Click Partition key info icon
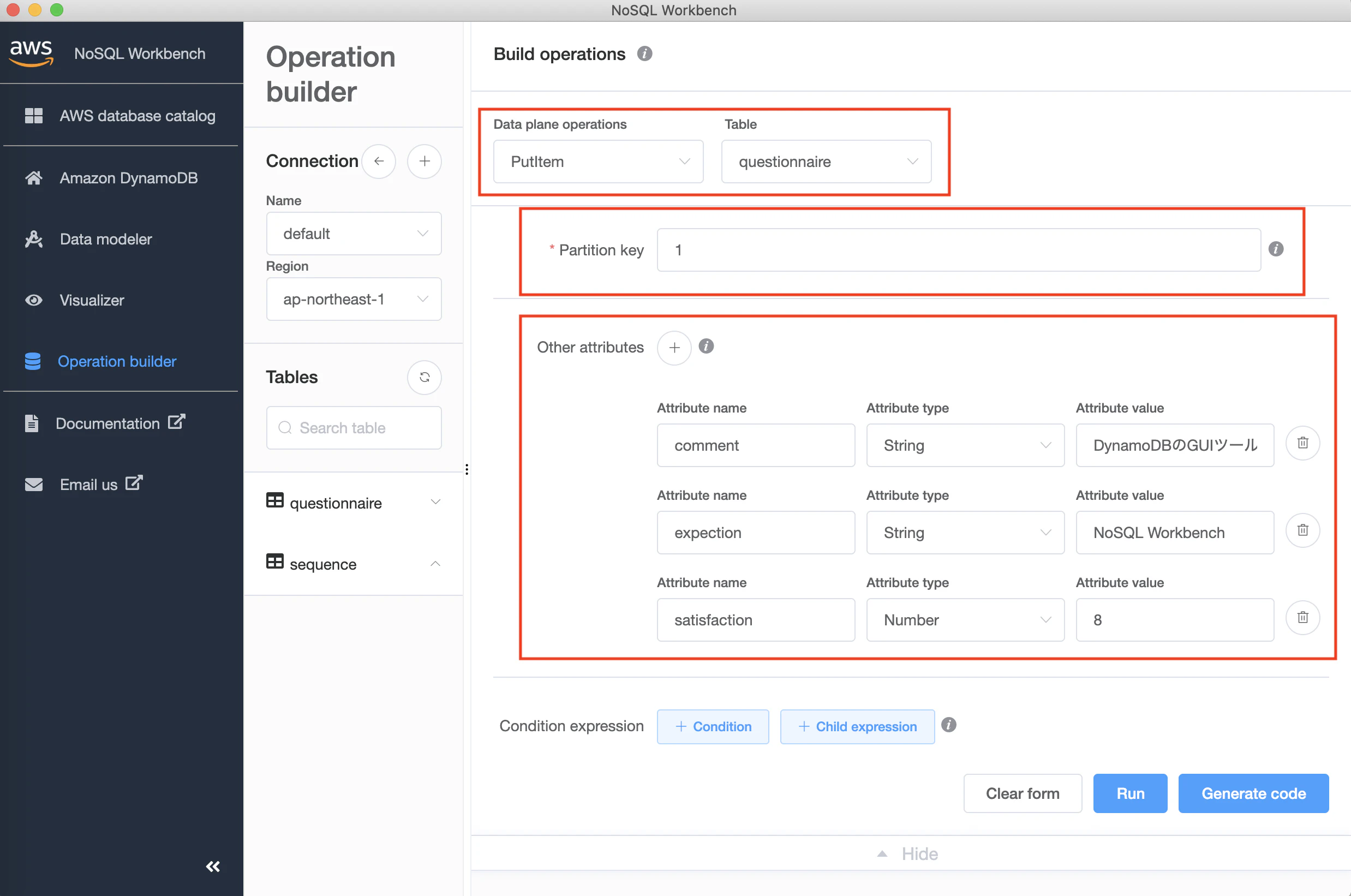The height and width of the screenshot is (896, 1351). [1276, 249]
